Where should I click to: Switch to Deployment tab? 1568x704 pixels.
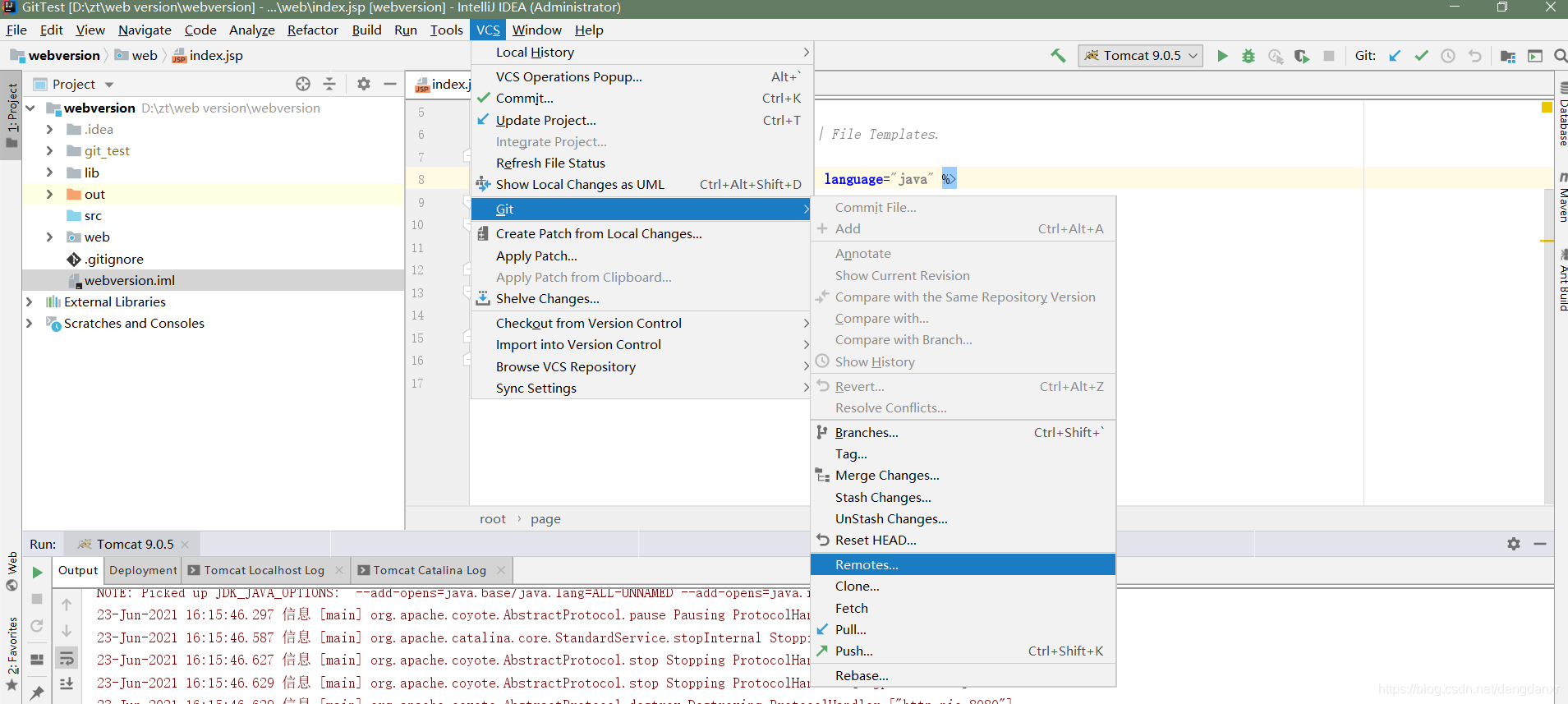coord(143,570)
